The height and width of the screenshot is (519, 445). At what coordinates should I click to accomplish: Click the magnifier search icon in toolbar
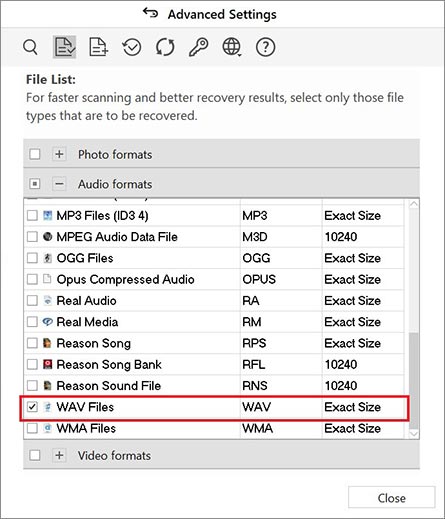(x=30, y=47)
